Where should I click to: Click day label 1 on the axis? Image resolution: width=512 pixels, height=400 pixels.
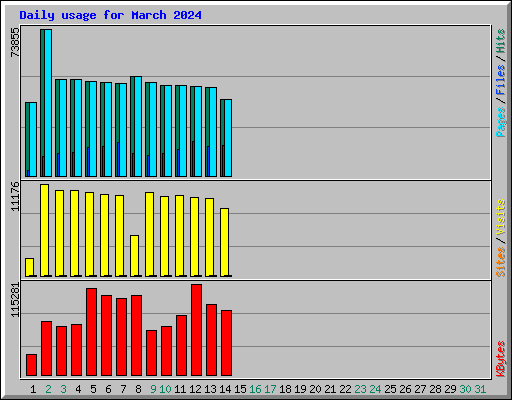(33, 389)
